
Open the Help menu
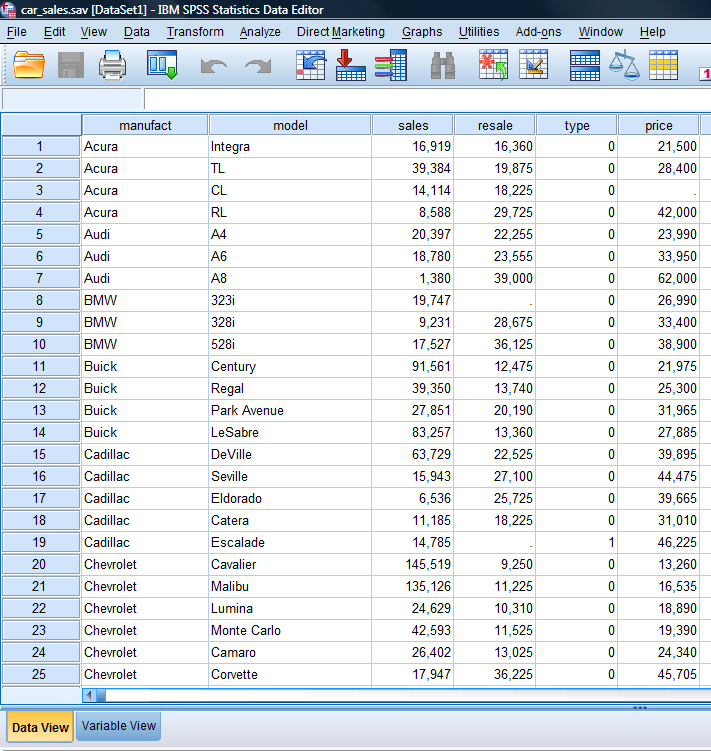pos(653,32)
